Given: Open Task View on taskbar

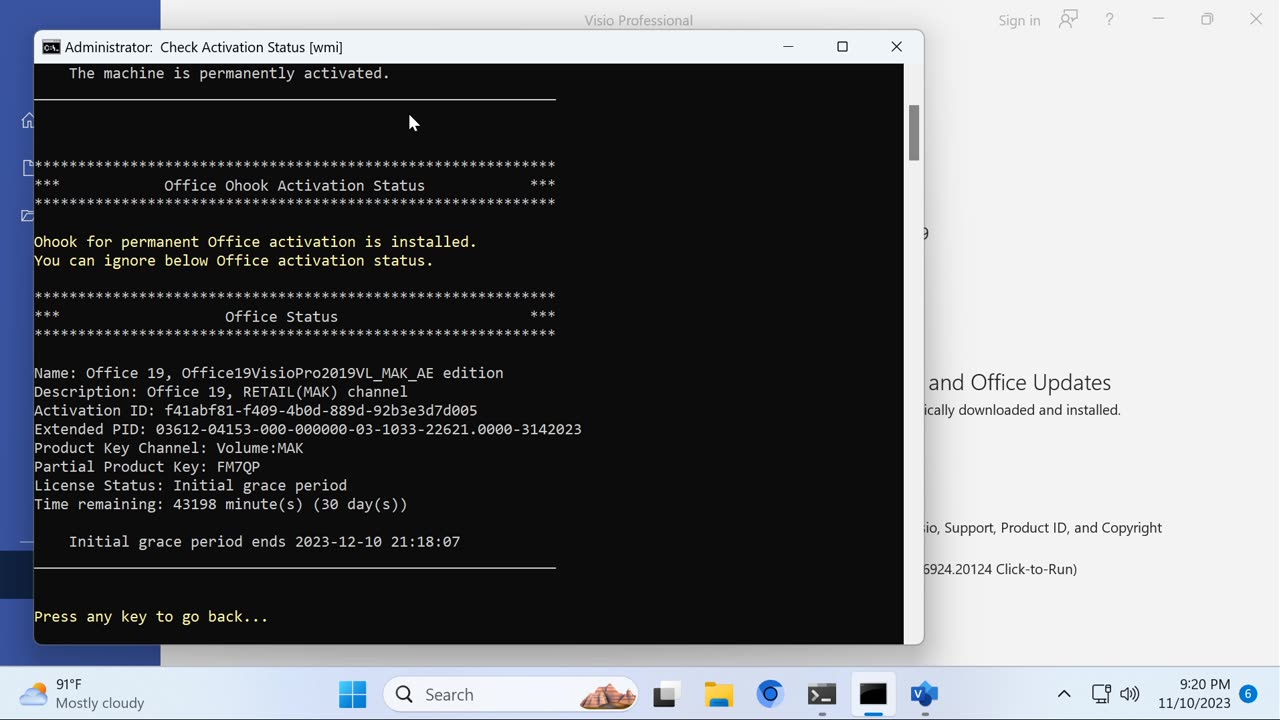Looking at the screenshot, I should coord(667,694).
